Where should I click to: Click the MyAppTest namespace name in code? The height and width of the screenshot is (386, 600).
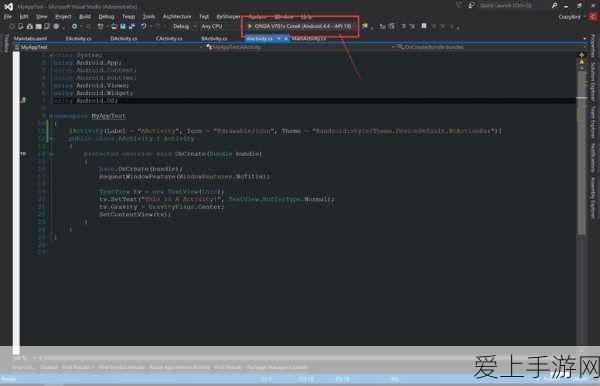pyautogui.click(x=108, y=116)
